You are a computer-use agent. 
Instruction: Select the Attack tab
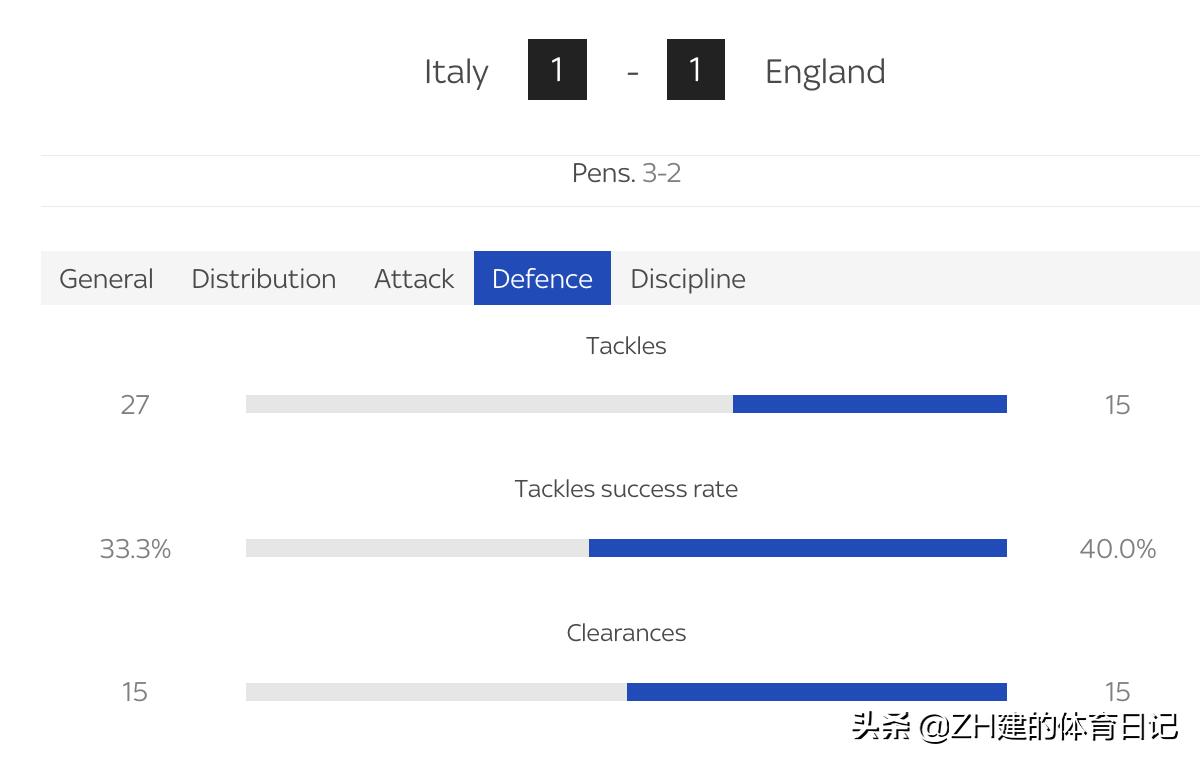tap(414, 279)
